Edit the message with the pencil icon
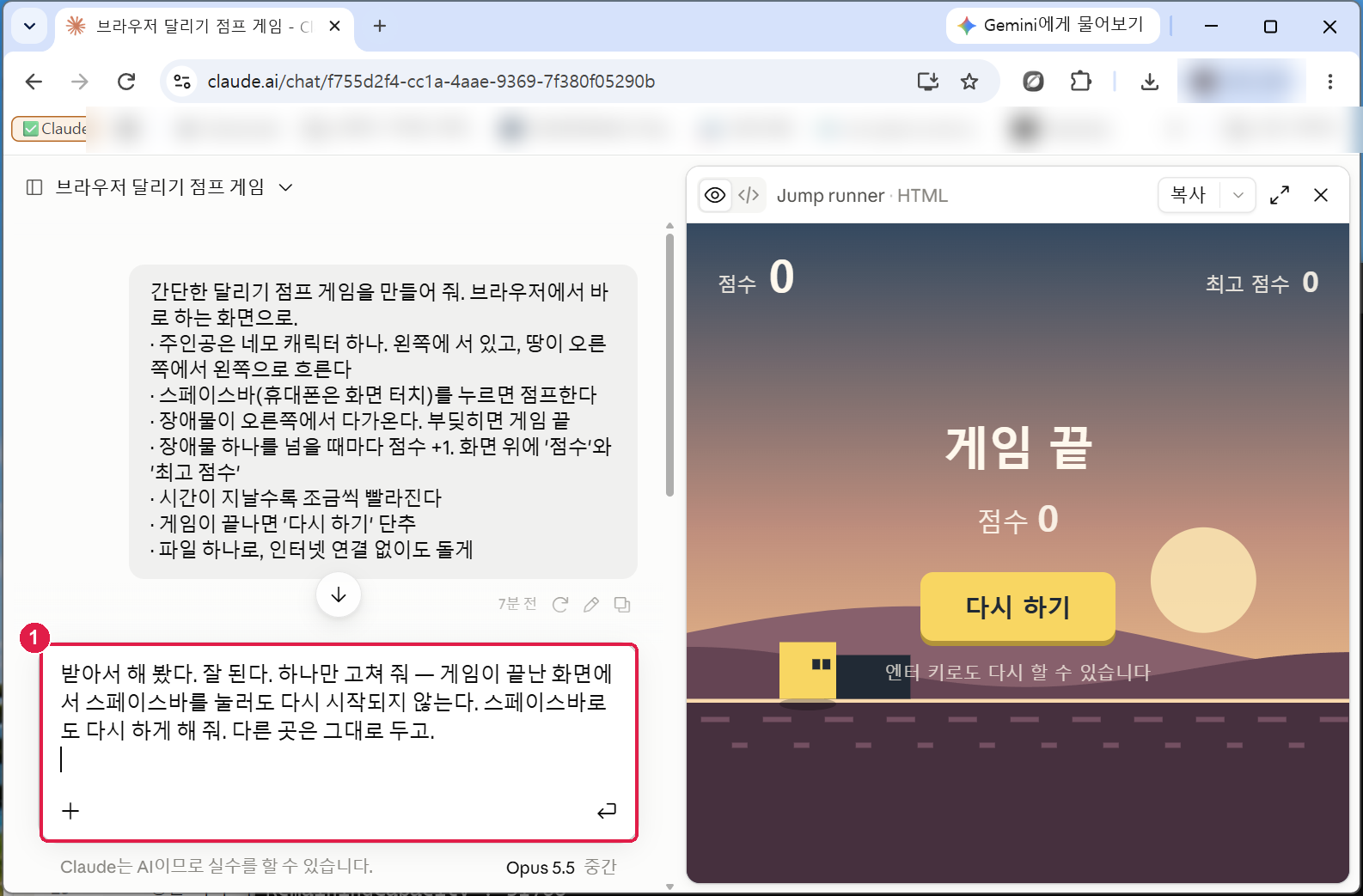The width and height of the screenshot is (1363, 896). [591, 605]
